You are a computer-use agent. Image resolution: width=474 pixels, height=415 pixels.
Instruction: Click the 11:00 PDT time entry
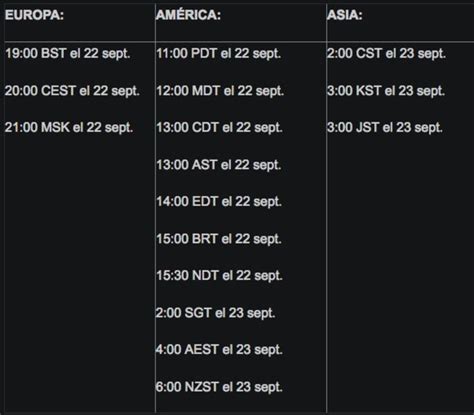coord(219,54)
